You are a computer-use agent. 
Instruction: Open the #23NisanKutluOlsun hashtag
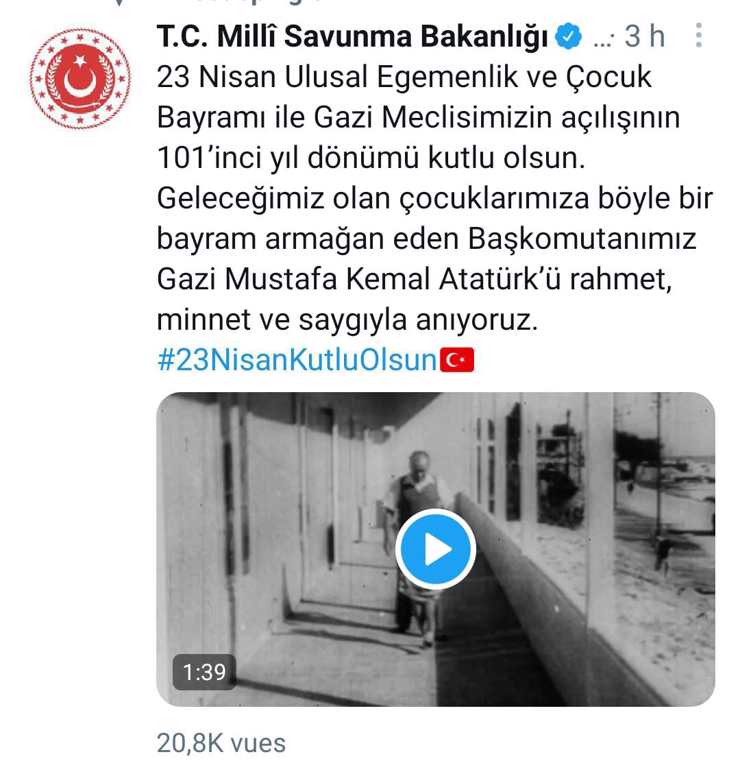point(297,360)
